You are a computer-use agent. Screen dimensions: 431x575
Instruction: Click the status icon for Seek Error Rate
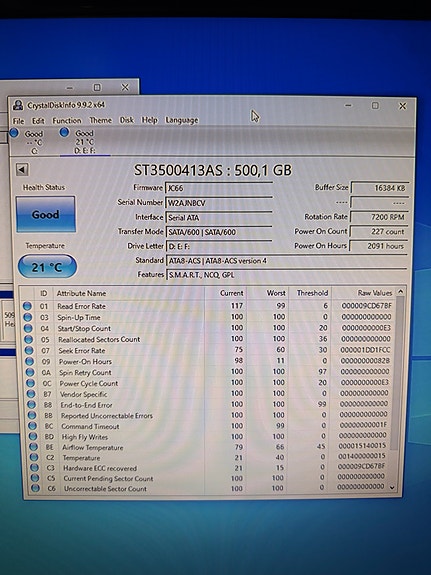point(29,350)
